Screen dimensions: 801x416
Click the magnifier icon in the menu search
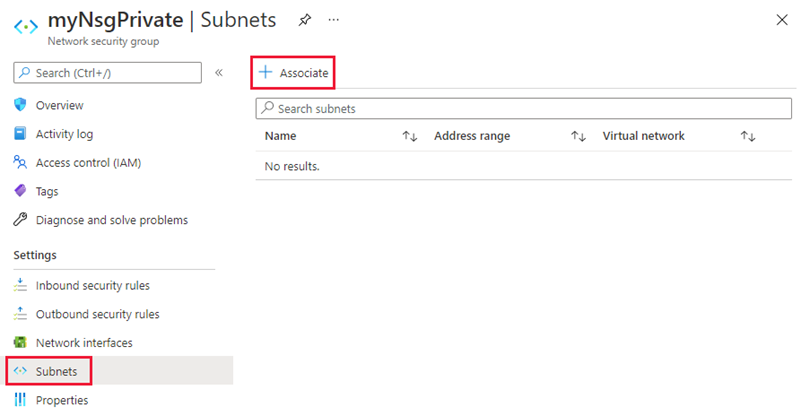[x=24, y=73]
